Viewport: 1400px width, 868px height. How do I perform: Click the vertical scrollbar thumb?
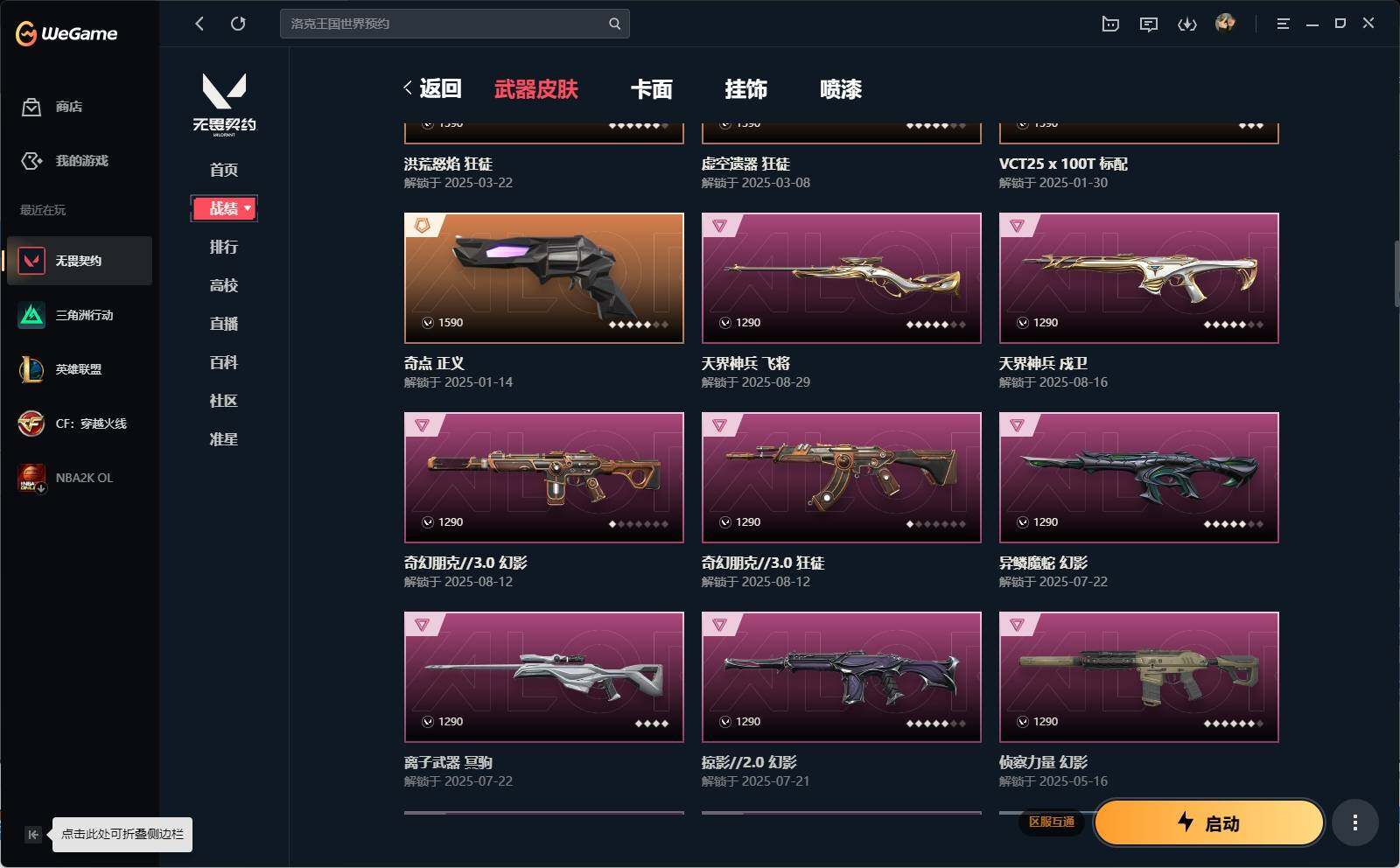click(1396, 274)
